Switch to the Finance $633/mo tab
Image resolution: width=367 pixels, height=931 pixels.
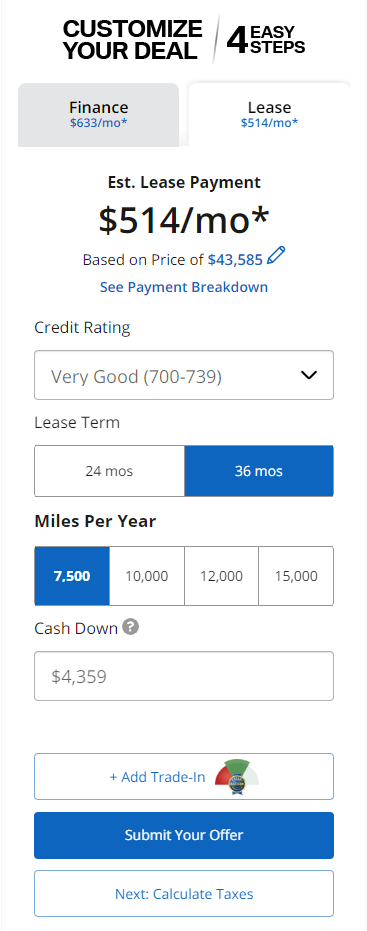click(x=99, y=115)
